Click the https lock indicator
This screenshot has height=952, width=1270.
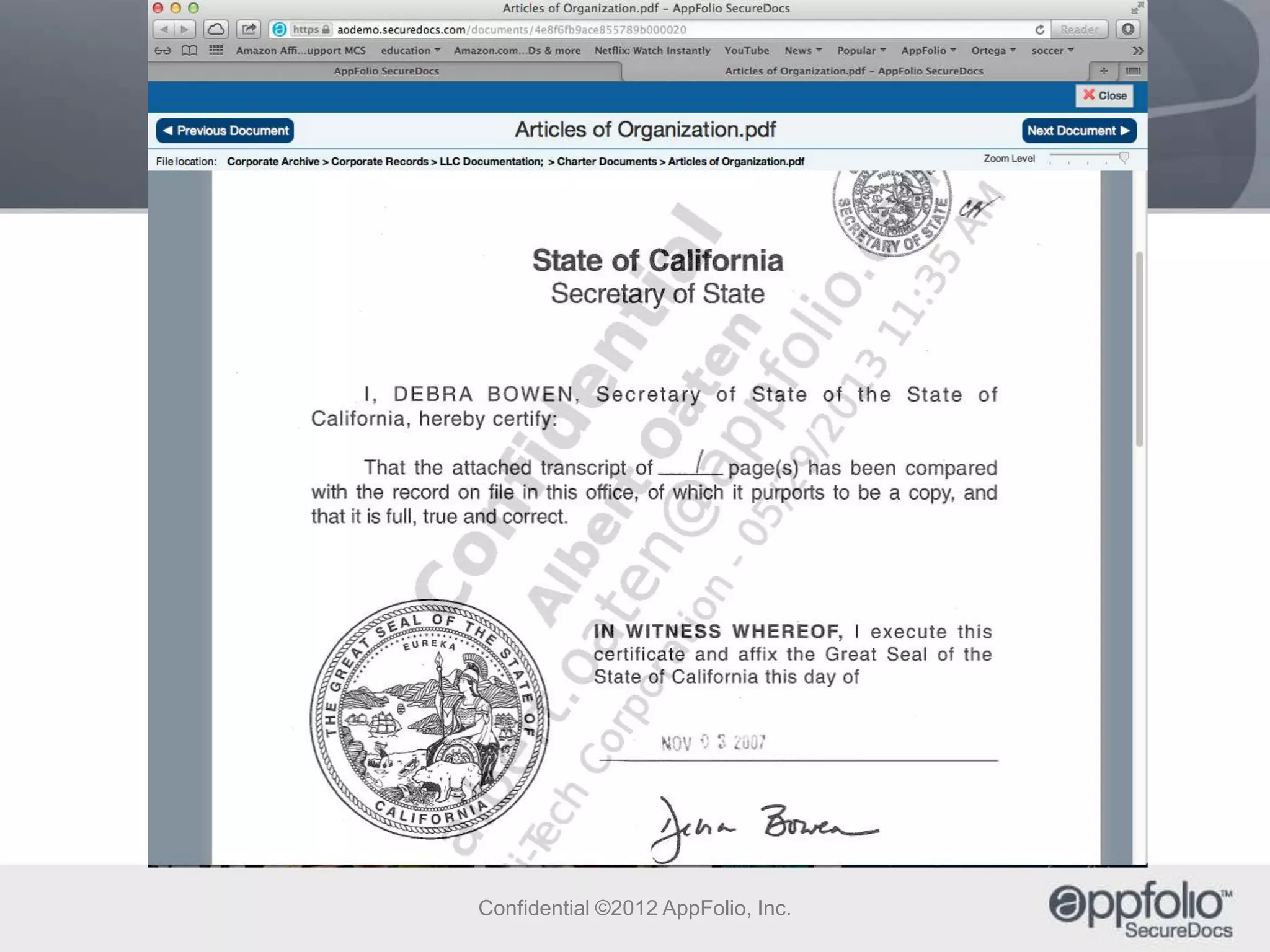tap(311, 29)
